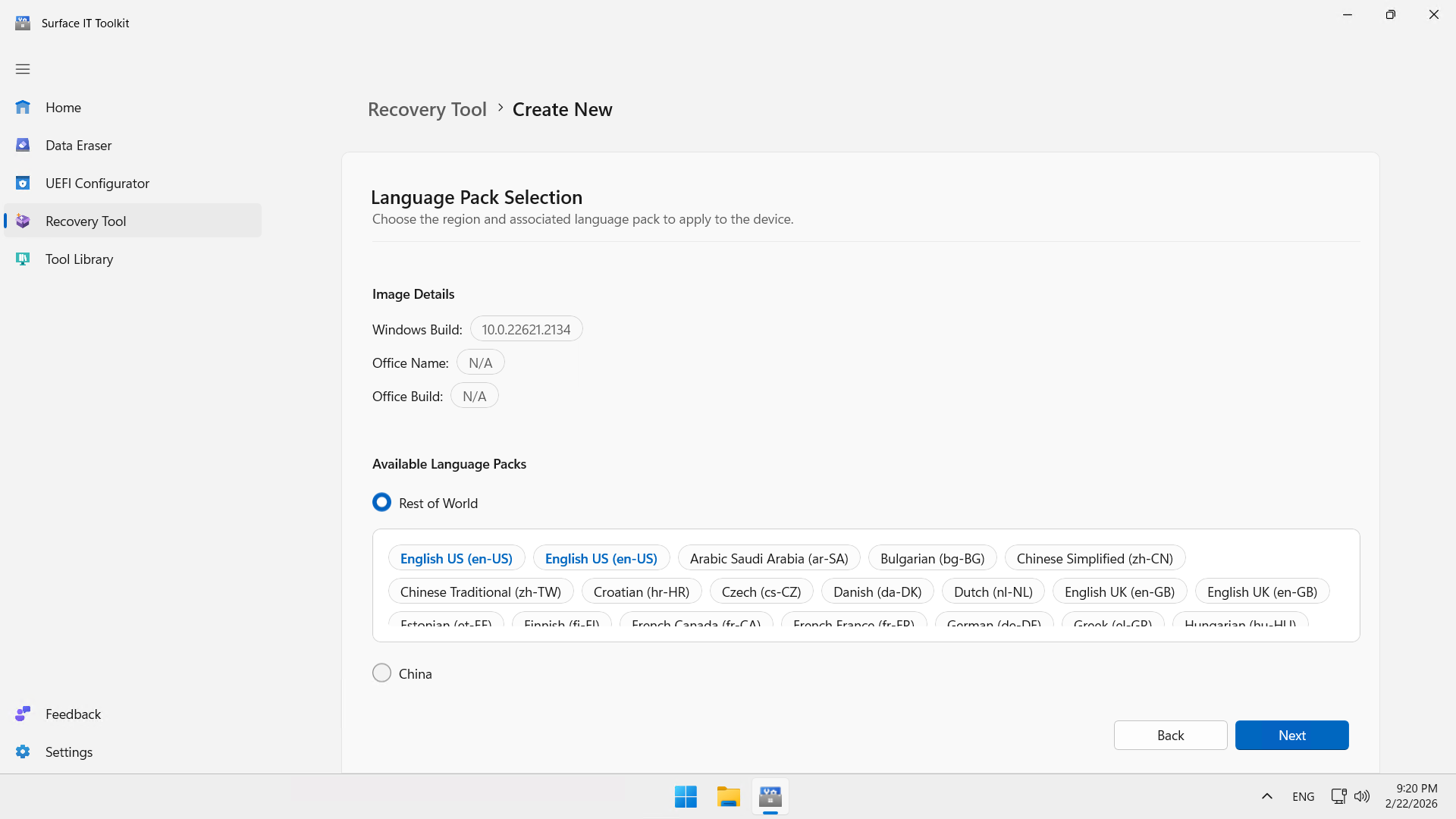
Task: Click the Feedback icon
Action: point(23,714)
